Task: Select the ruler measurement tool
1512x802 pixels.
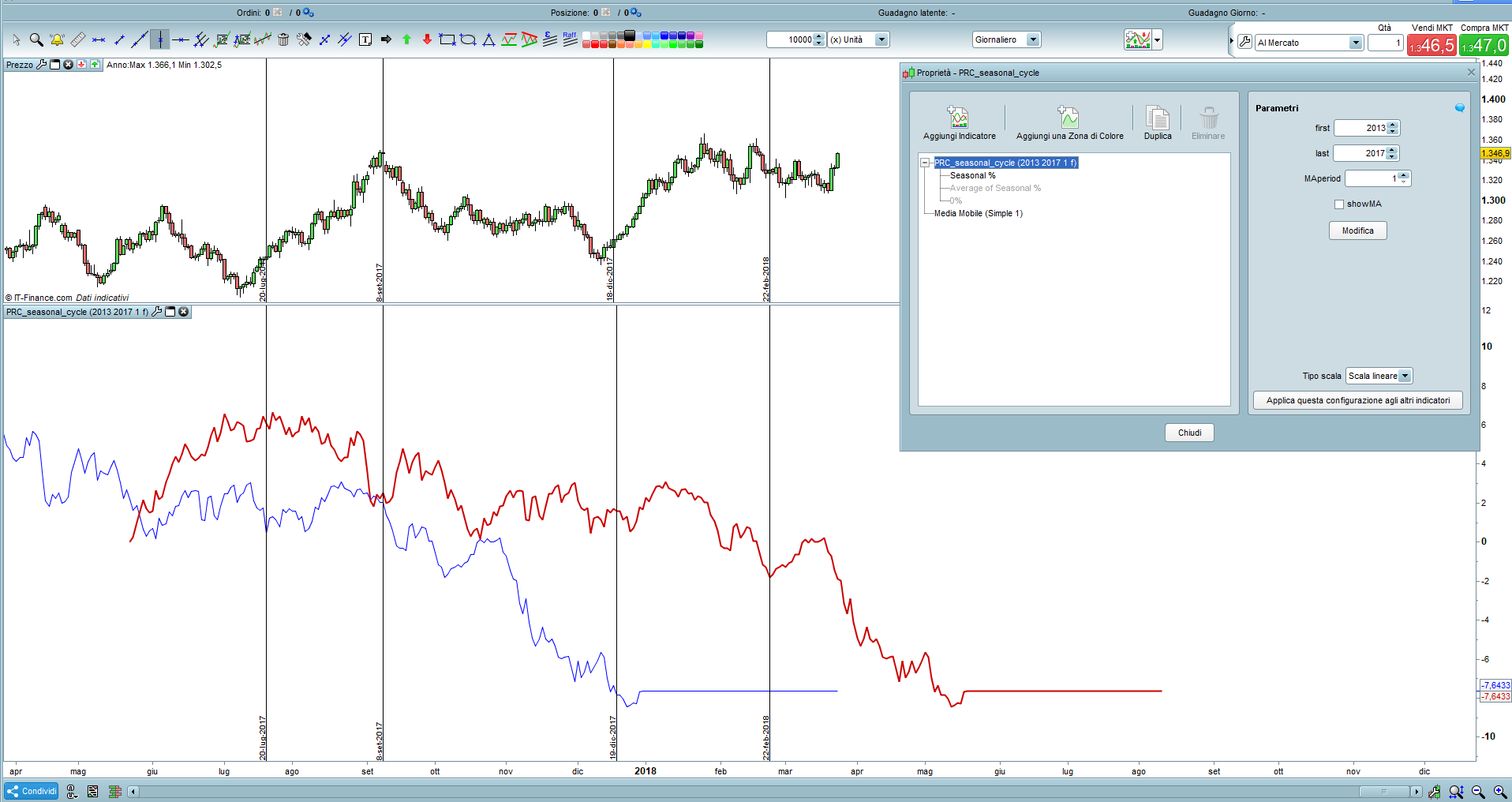Action: point(78,39)
